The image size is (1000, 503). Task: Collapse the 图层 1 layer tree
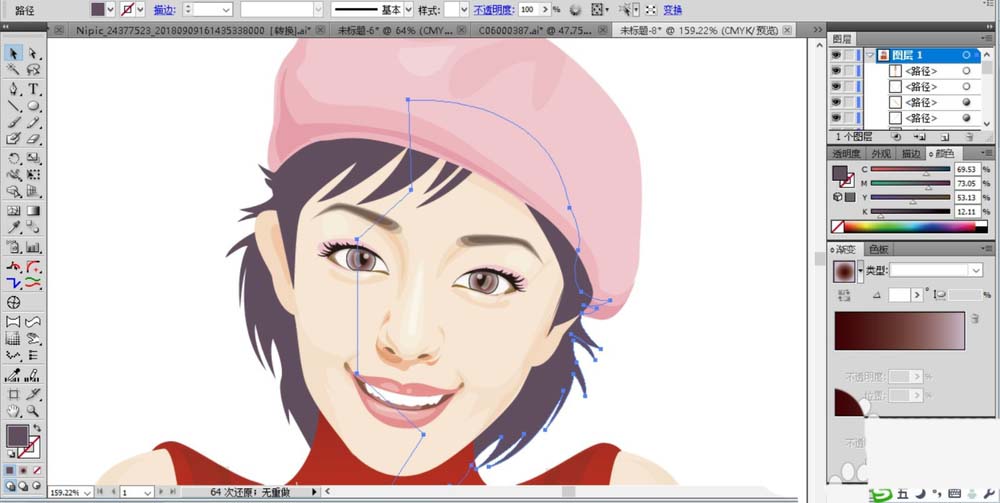[870, 55]
